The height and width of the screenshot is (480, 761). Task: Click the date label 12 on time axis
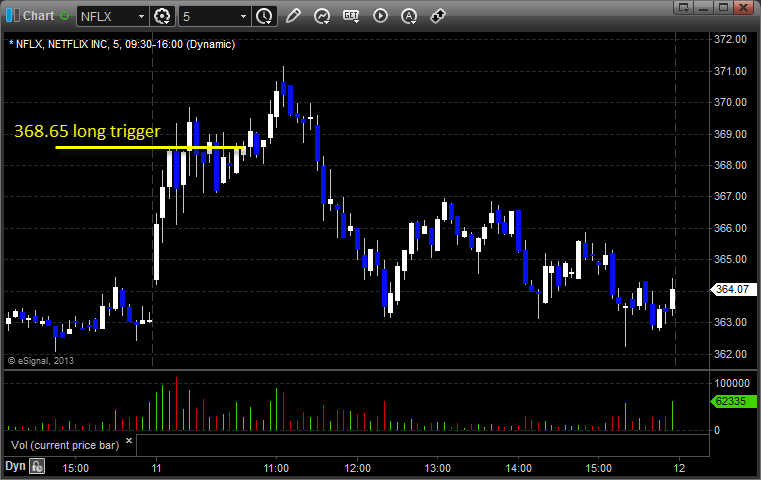(x=679, y=468)
